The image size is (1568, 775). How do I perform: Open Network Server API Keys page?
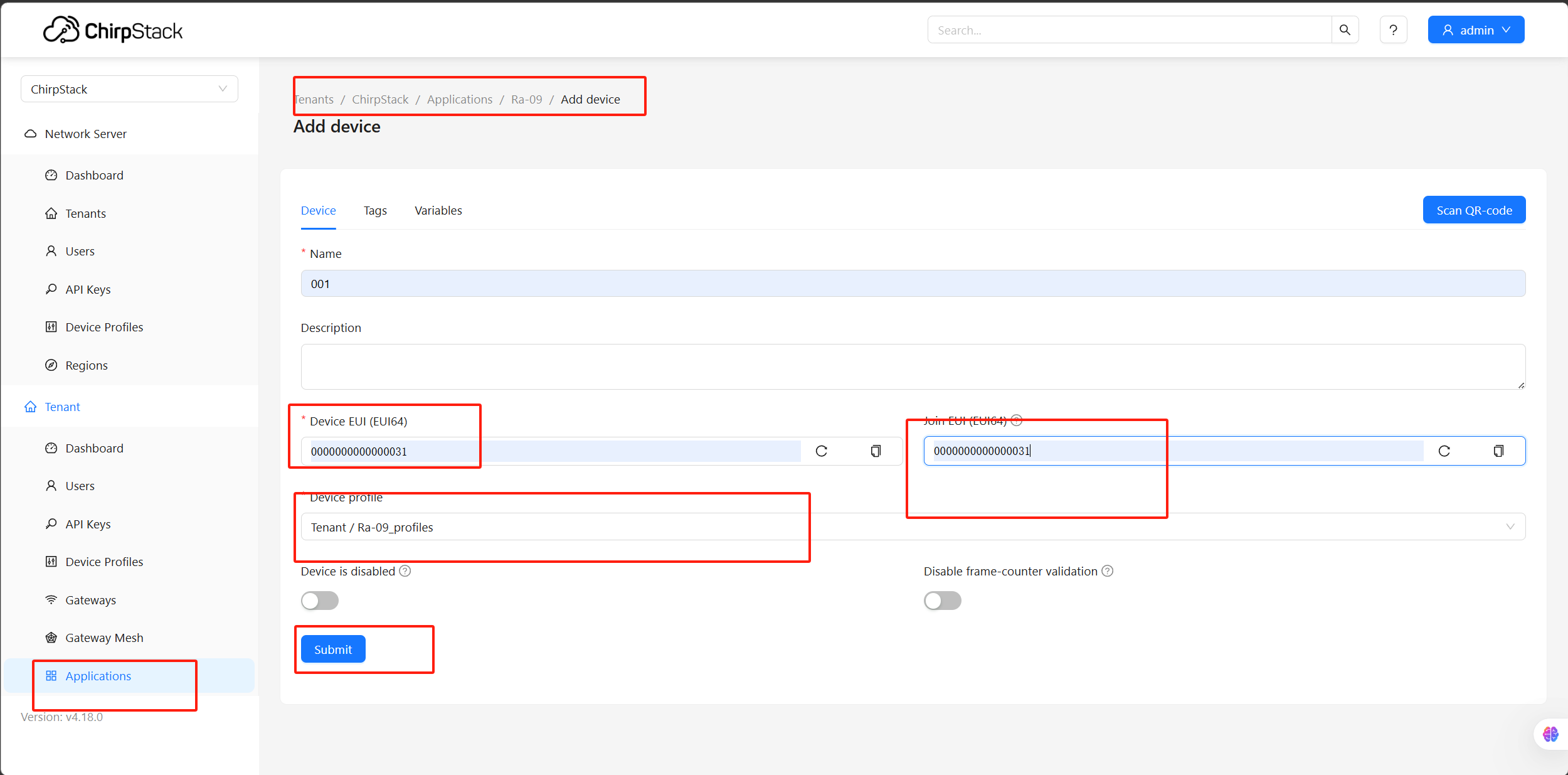(x=88, y=289)
